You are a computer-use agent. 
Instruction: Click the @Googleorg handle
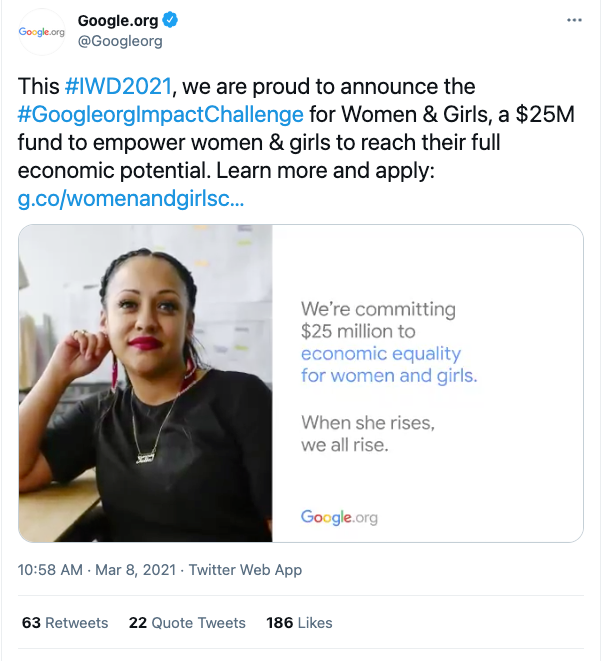tap(120, 41)
